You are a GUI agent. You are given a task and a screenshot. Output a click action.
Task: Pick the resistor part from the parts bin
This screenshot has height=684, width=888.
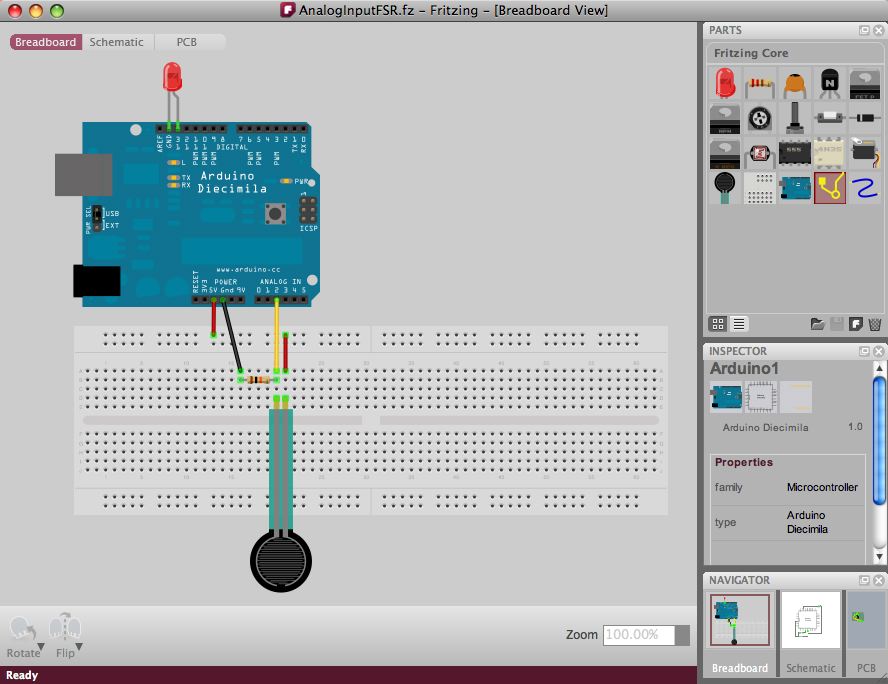click(760, 83)
